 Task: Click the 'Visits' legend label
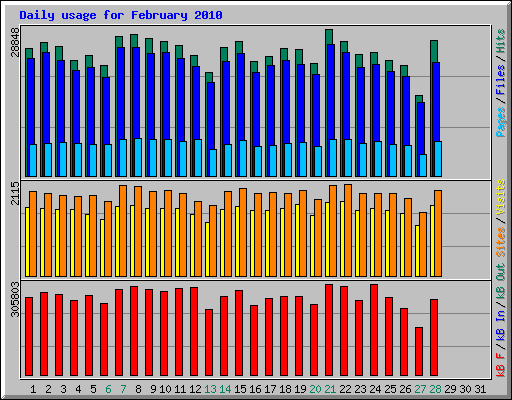pyautogui.click(x=501, y=197)
